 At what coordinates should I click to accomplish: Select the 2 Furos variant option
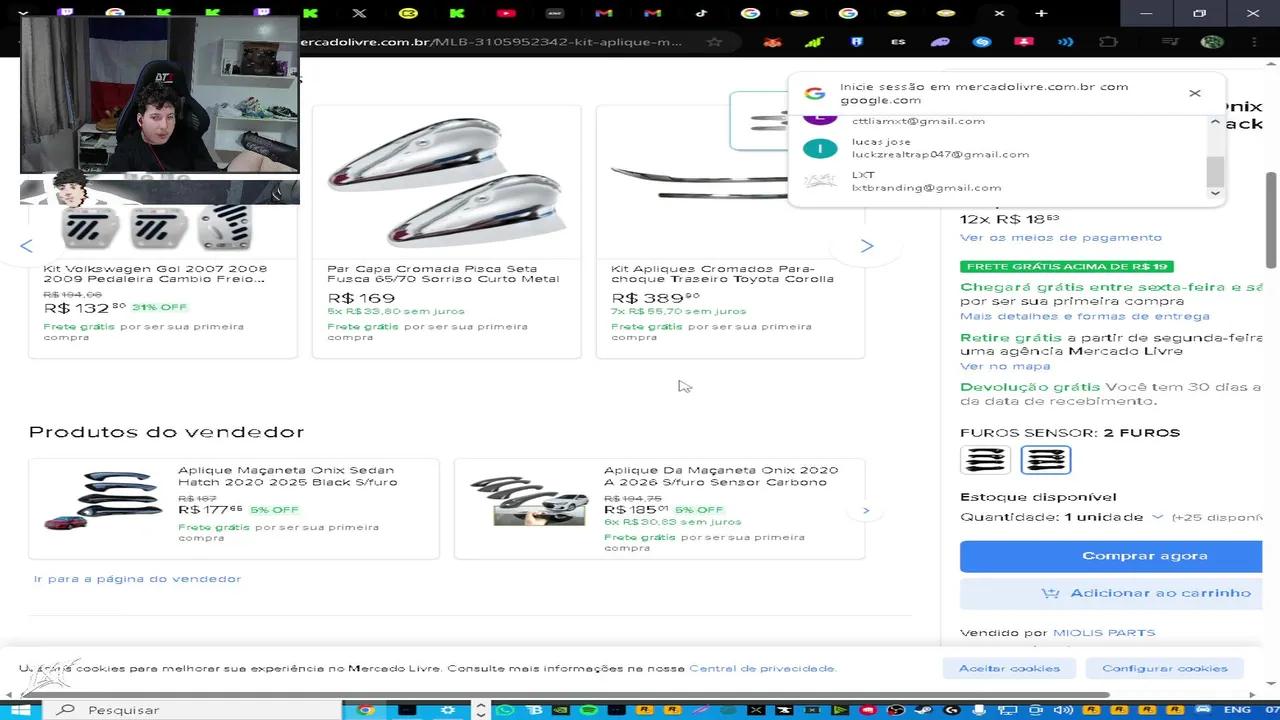[1046, 459]
